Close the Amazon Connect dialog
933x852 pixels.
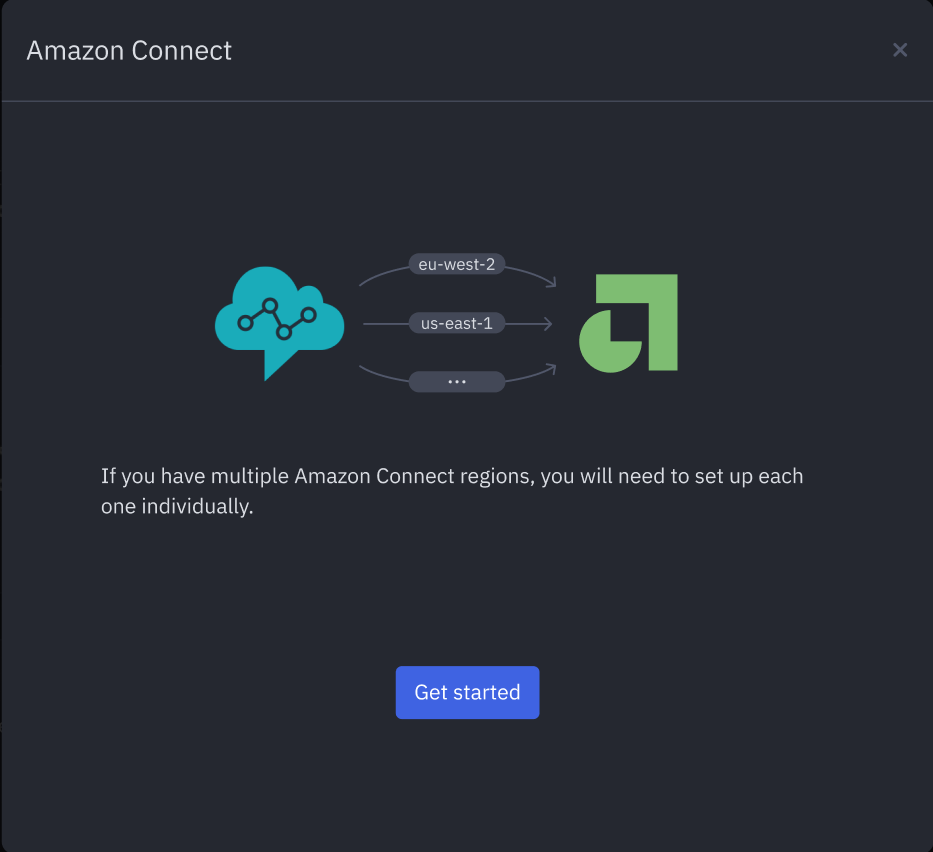(900, 50)
